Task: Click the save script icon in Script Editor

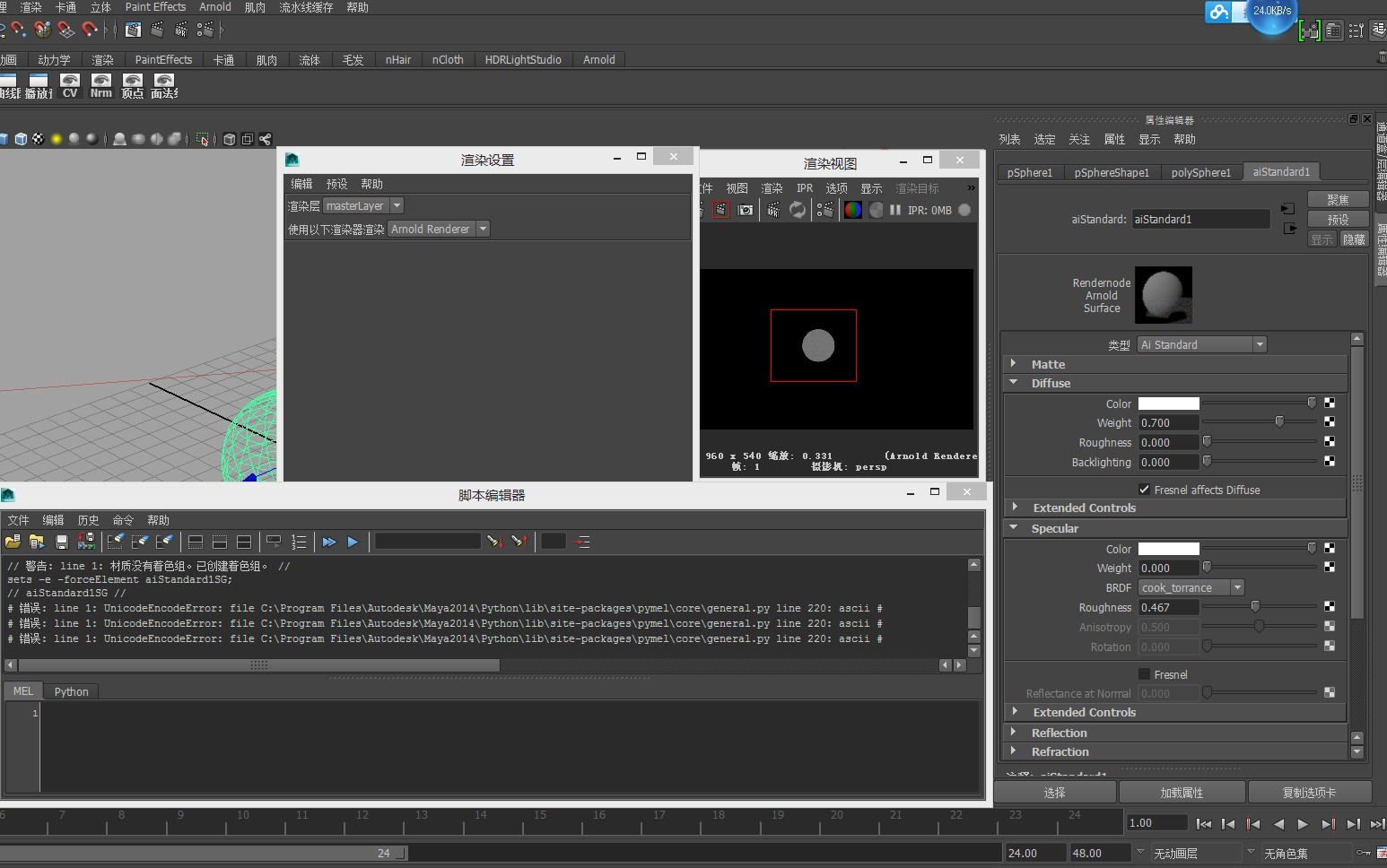Action: (x=62, y=542)
